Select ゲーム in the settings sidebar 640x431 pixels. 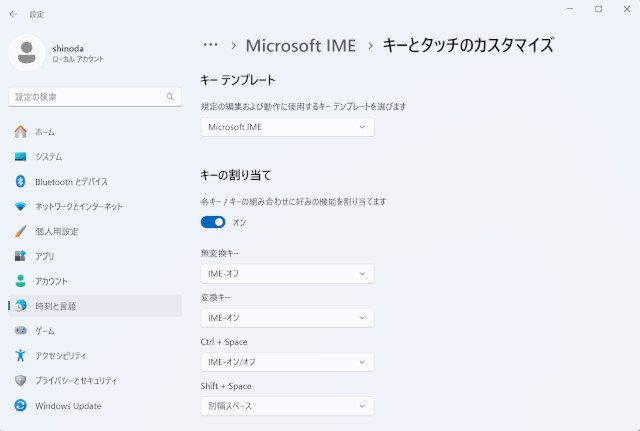[45, 330]
